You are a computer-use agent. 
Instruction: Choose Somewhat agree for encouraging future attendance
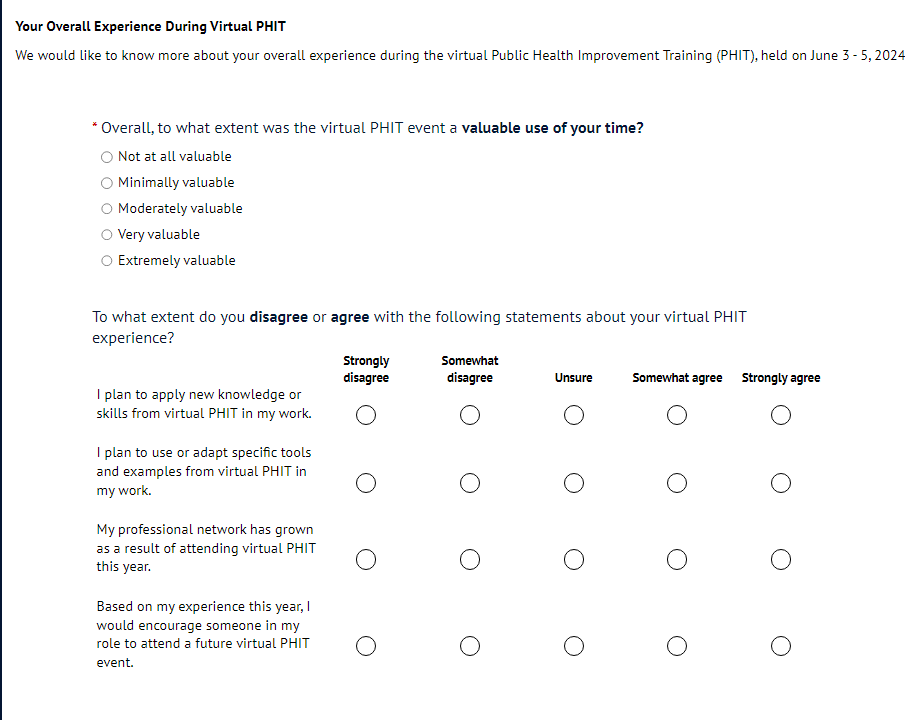677,646
